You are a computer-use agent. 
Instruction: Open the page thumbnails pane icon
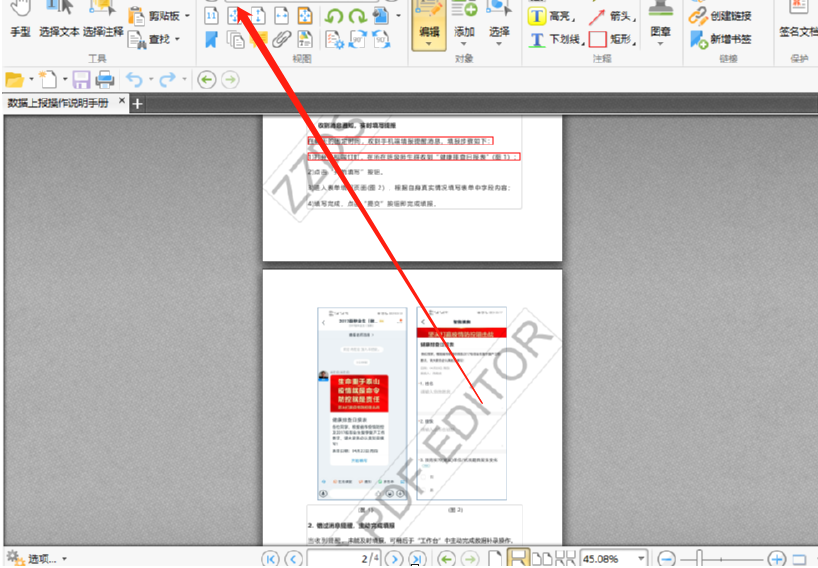pos(236,39)
